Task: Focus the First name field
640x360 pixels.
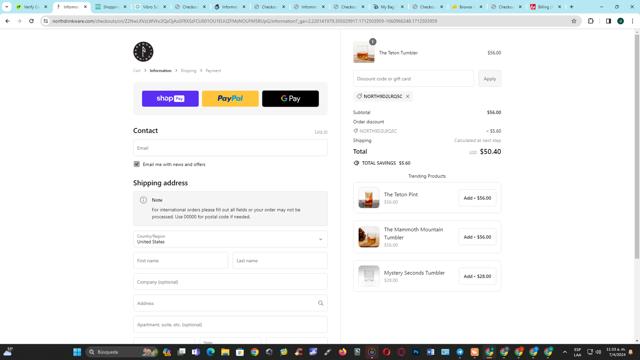Action: click(181, 260)
